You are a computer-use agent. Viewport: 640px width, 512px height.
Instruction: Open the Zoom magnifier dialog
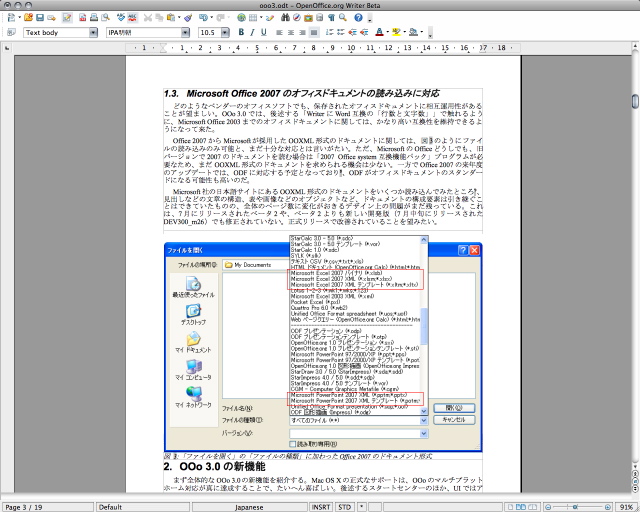tap(343, 18)
